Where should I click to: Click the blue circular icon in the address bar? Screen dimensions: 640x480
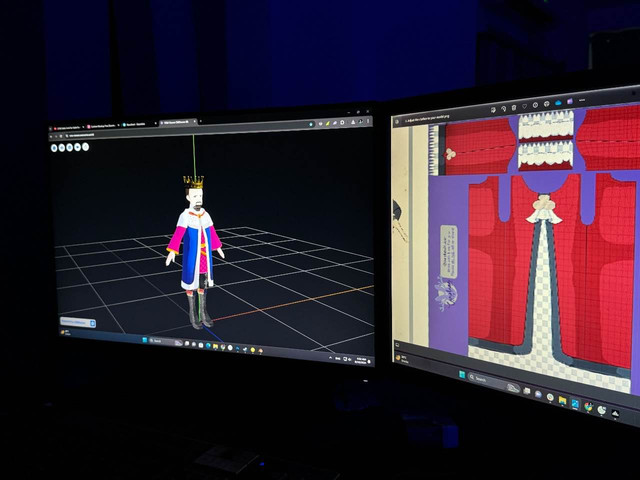point(311,124)
